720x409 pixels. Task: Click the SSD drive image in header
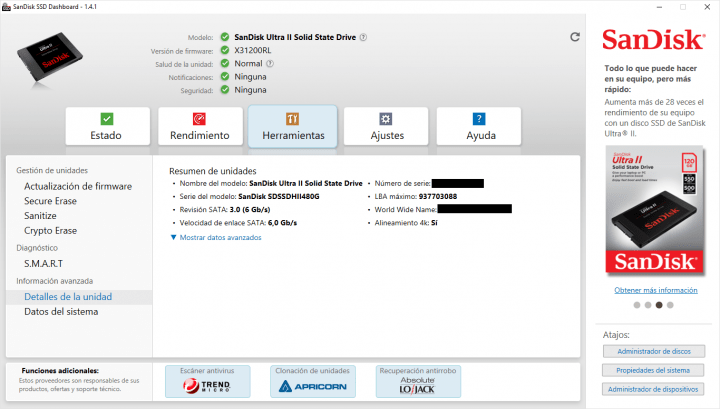(49, 58)
